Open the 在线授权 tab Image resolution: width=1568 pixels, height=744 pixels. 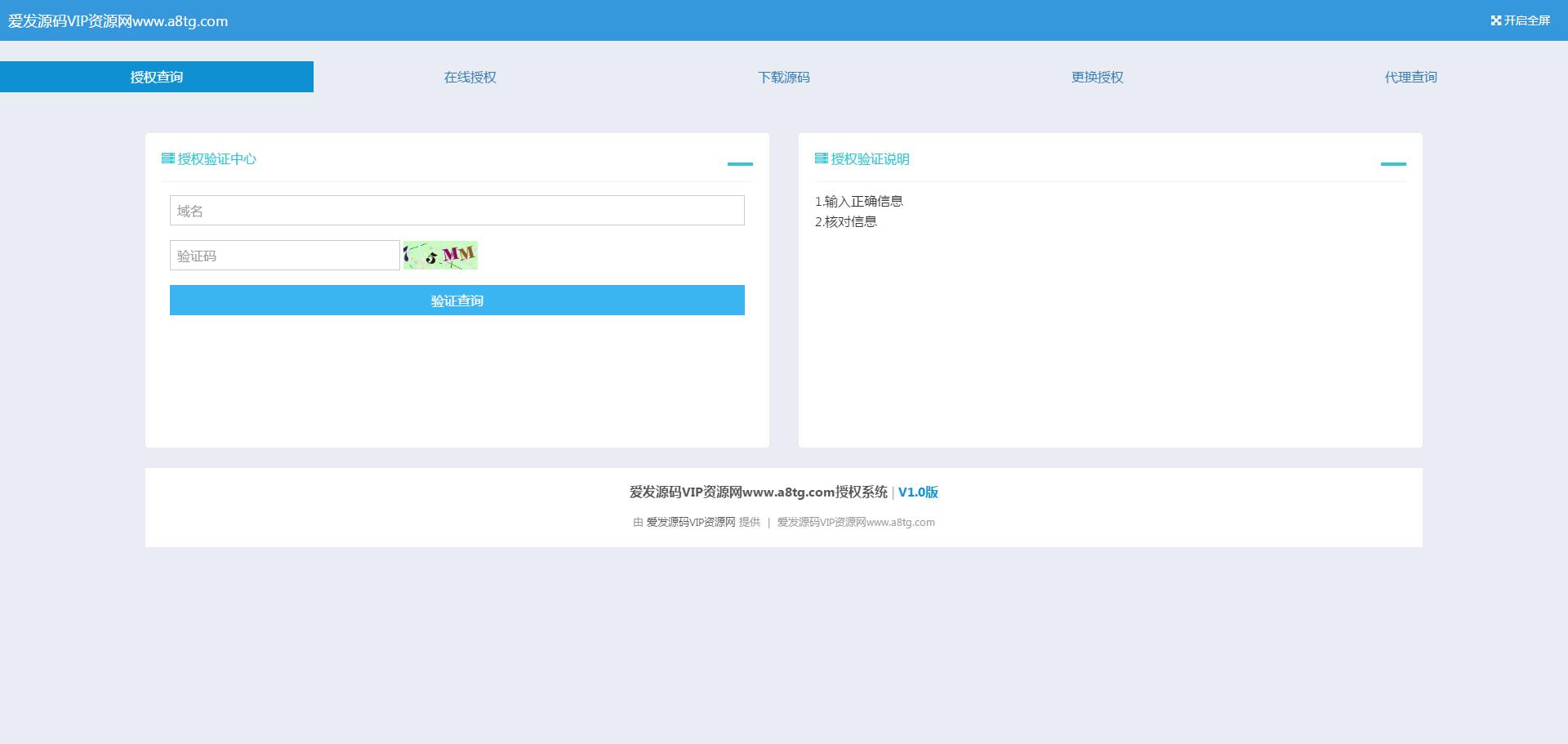pyautogui.click(x=470, y=77)
